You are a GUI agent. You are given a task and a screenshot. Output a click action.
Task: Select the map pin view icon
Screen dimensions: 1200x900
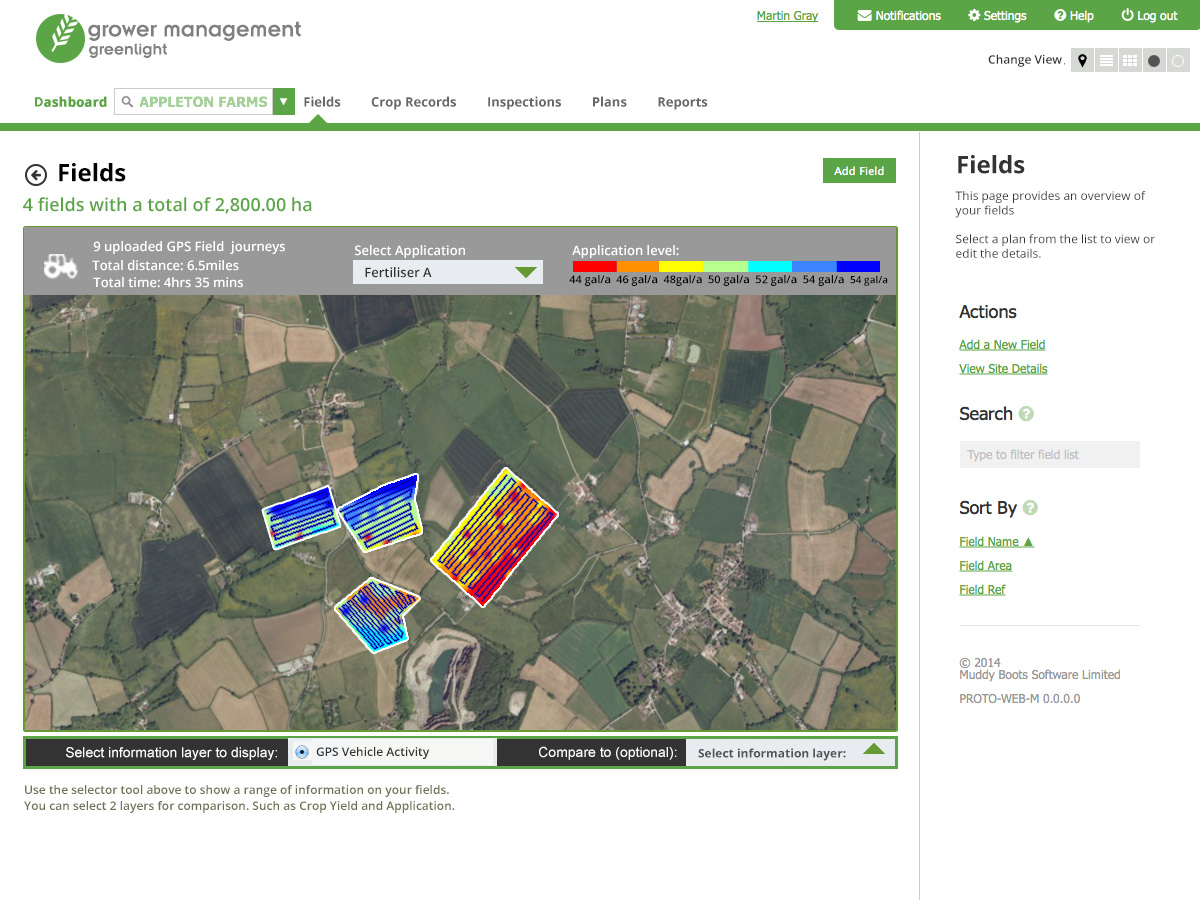pos(1082,60)
